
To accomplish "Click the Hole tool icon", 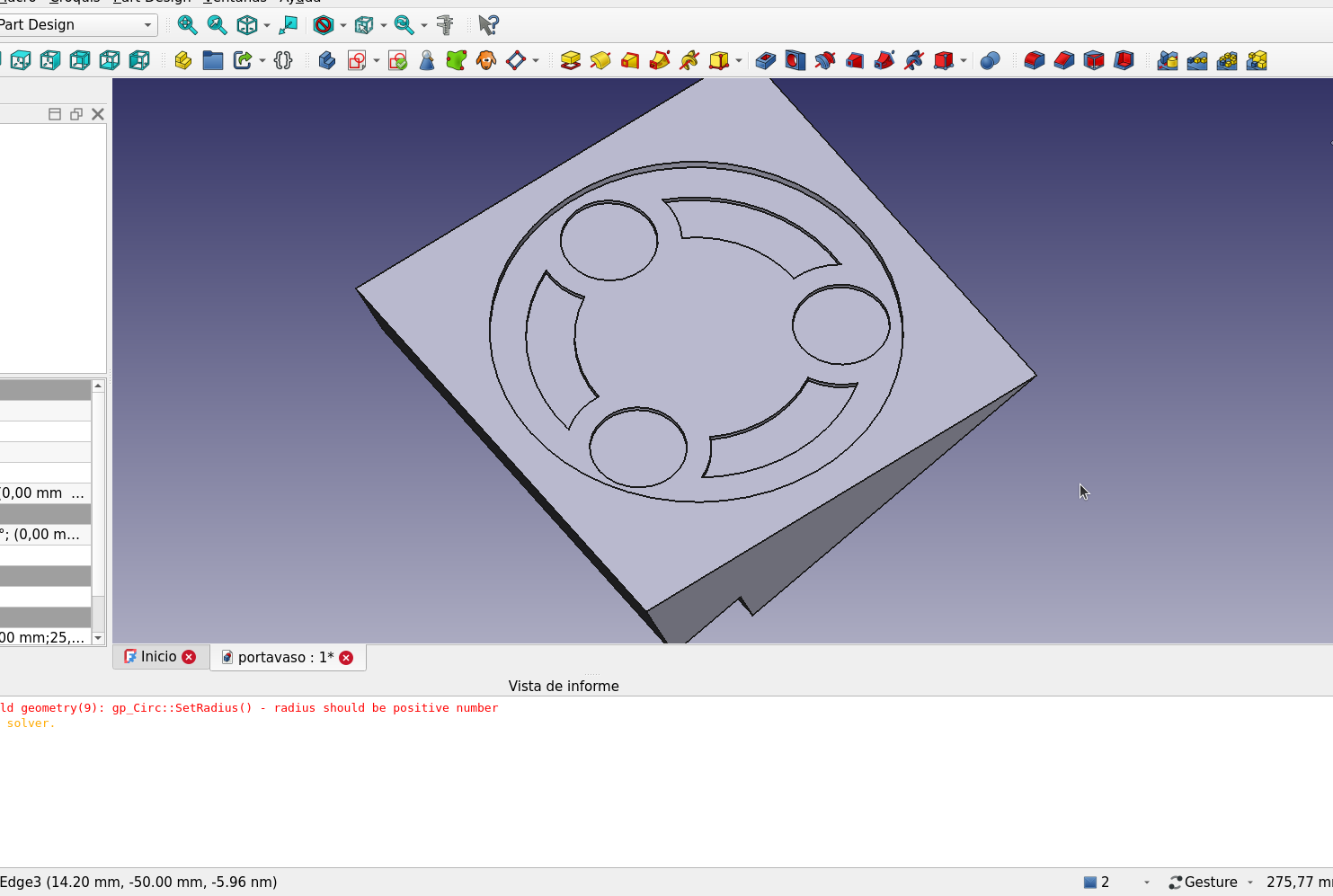I will 795,60.
